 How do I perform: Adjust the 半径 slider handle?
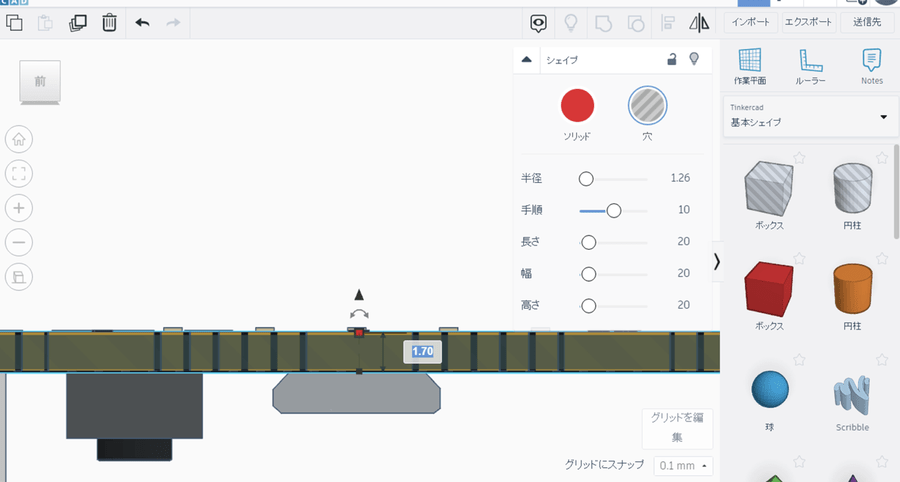point(585,179)
